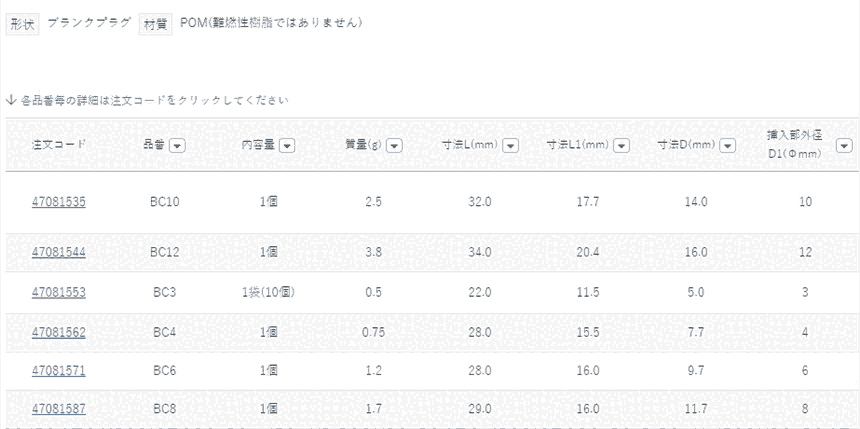Click the BC8 product number cell
Viewport: 860px width, 429px height.
coord(164,408)
